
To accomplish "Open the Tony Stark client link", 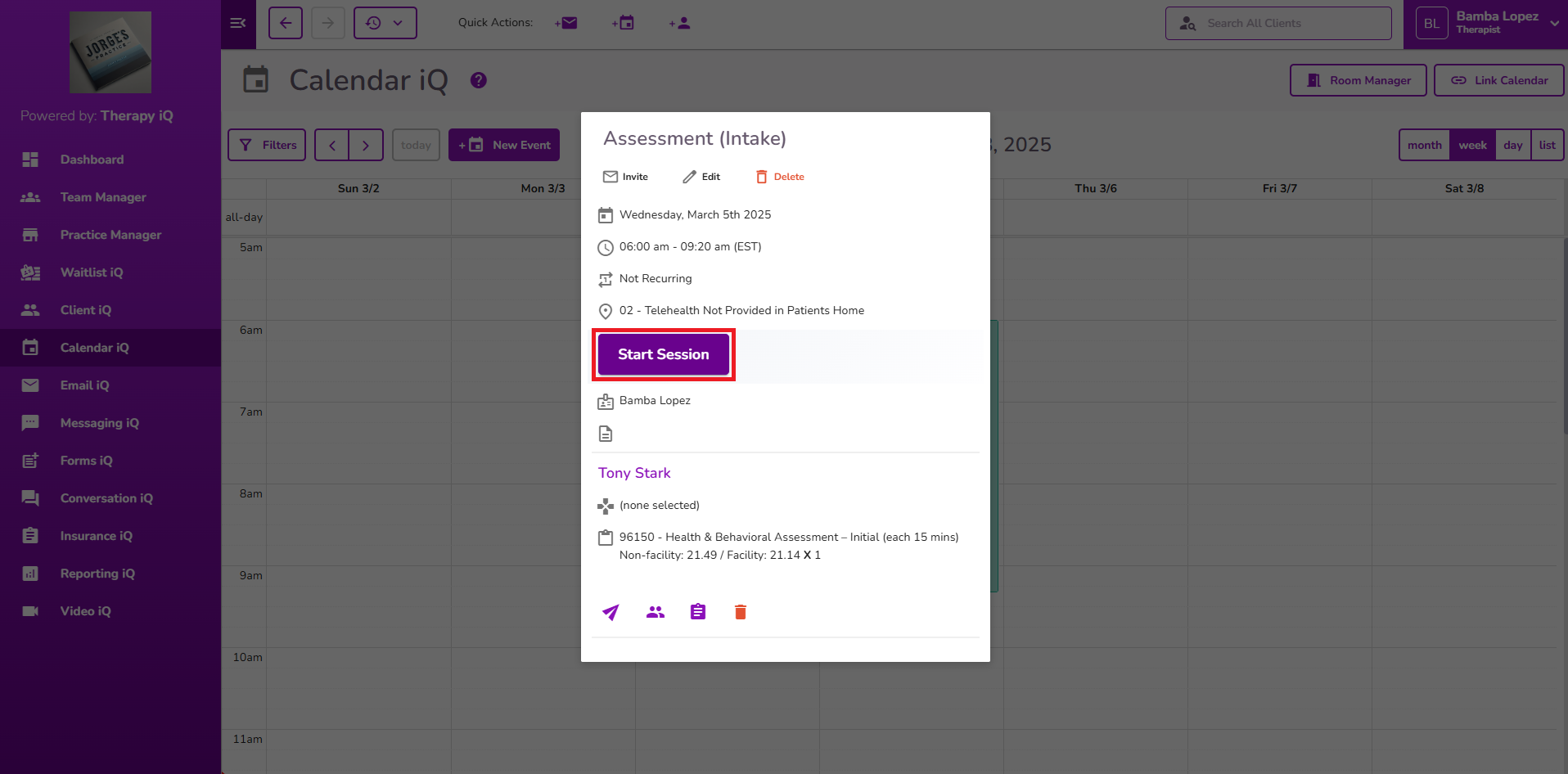I will click(x=634, y=473).
